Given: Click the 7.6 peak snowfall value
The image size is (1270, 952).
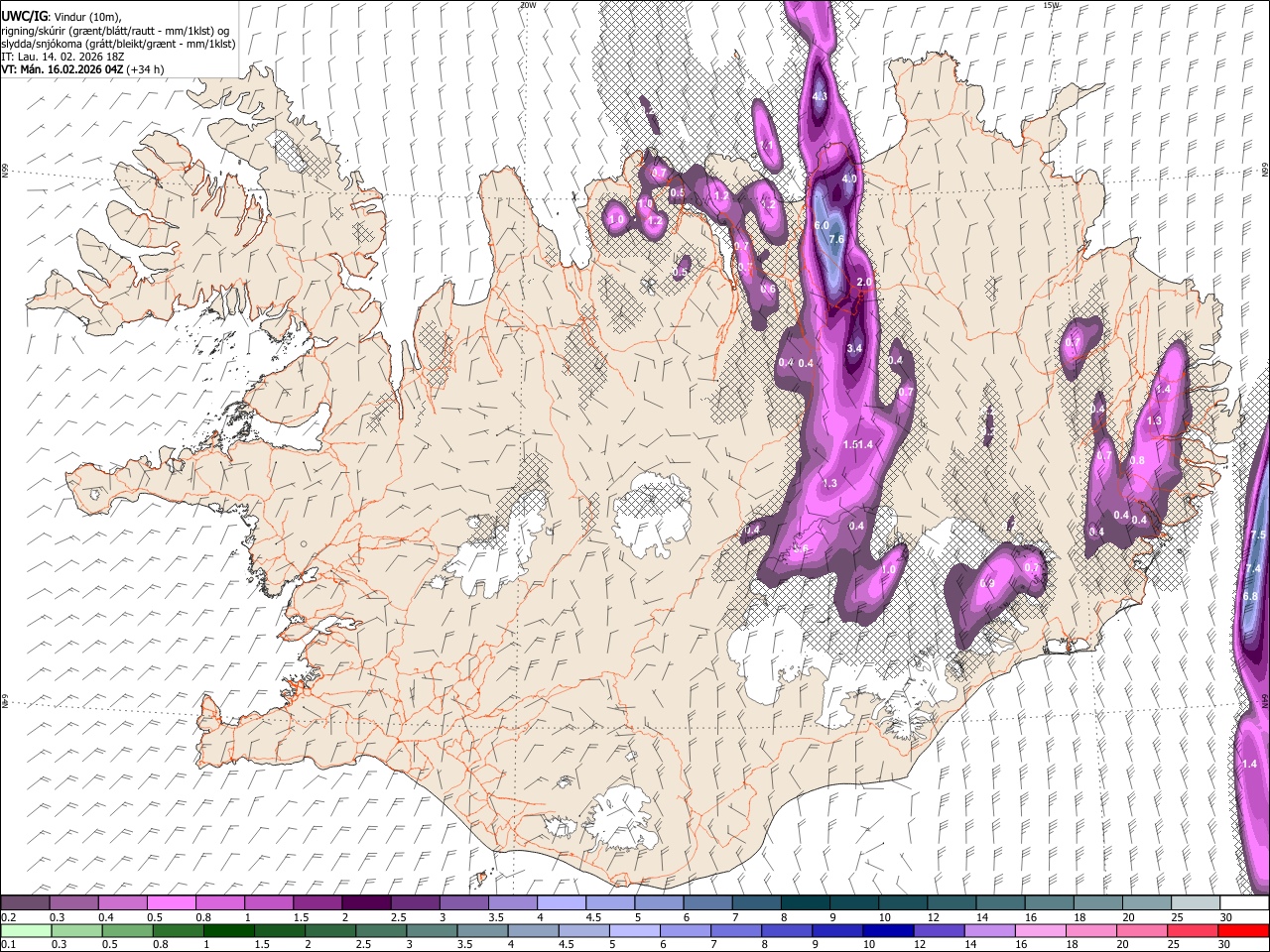Looking at the screenshot, I should click(x=836, y=239).
